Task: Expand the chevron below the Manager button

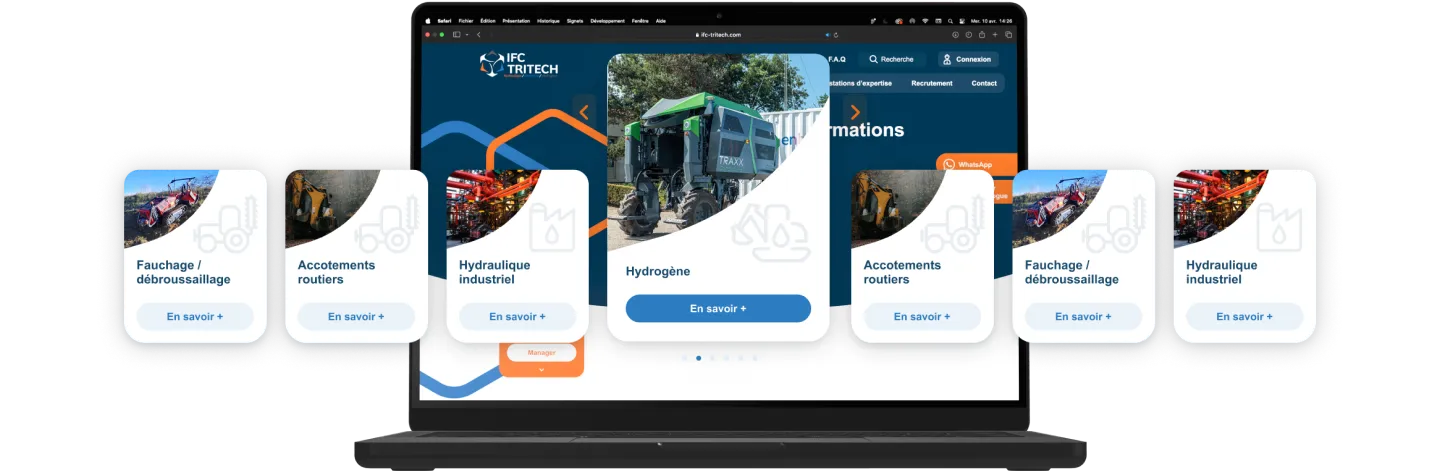Action: (x=541, y=369)
